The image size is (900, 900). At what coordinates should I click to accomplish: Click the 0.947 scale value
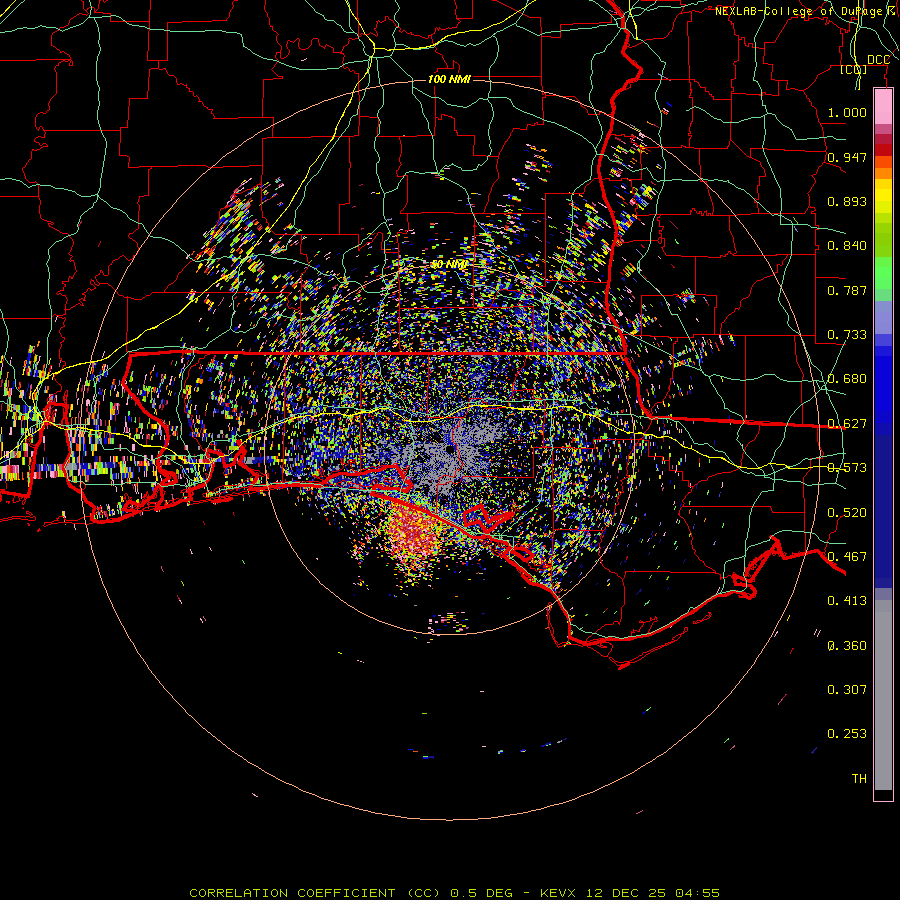847,157
